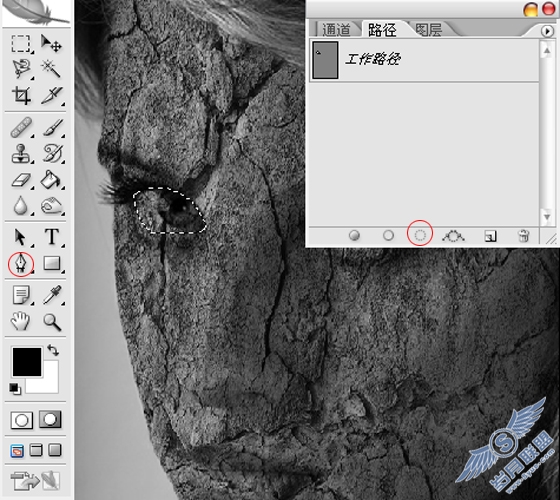Enable Quick Mask mode
Screen dimensions: 560x500
(x=50, y=419)
